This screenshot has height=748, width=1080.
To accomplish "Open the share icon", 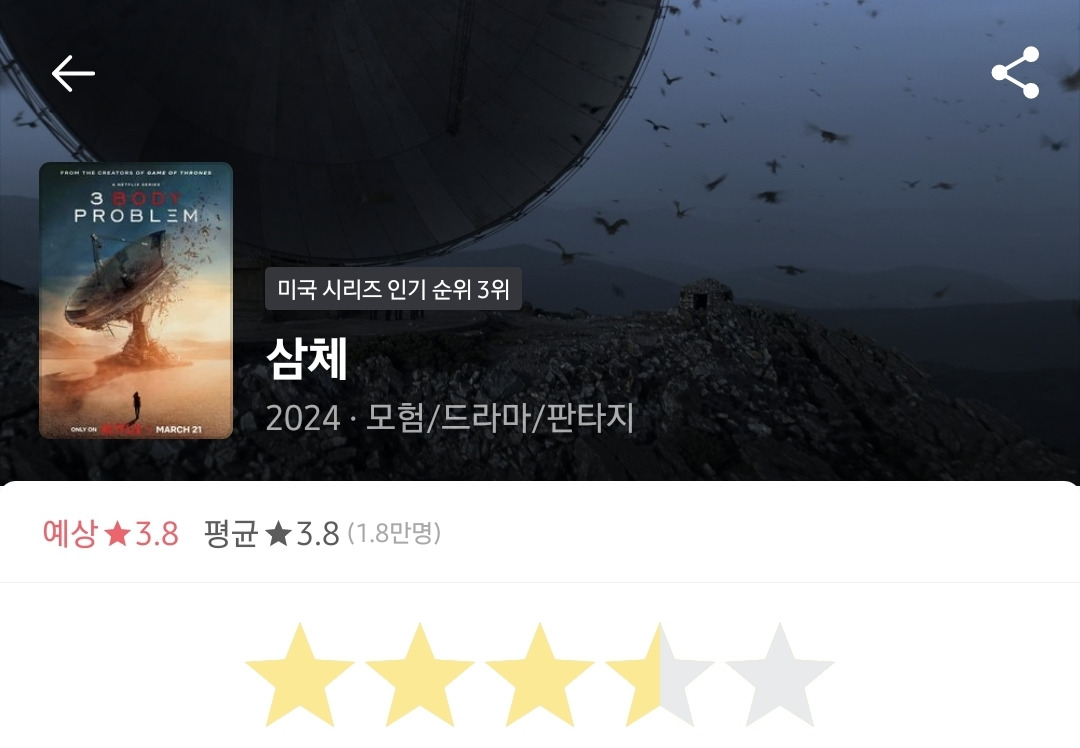I will 1015,72.
